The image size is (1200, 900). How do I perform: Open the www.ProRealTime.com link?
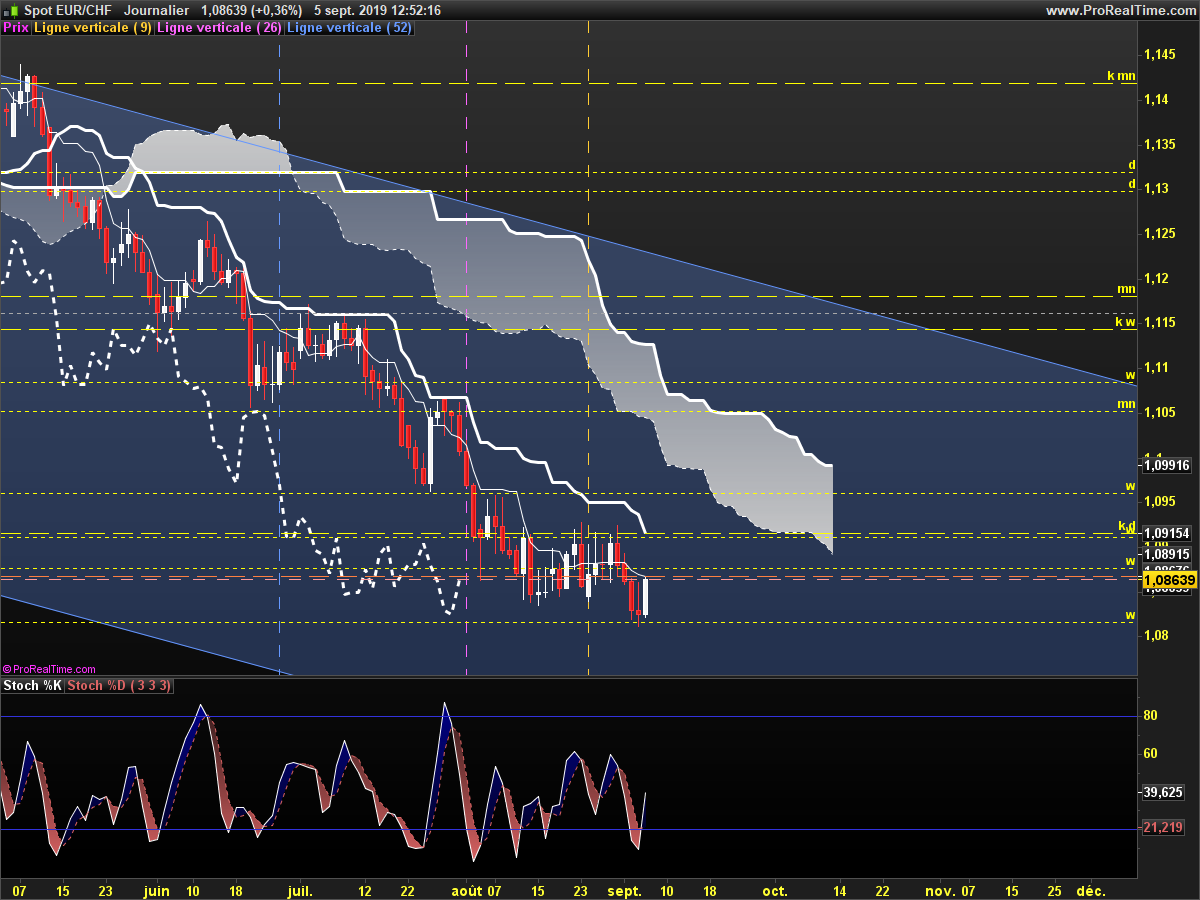[1119, 10]
